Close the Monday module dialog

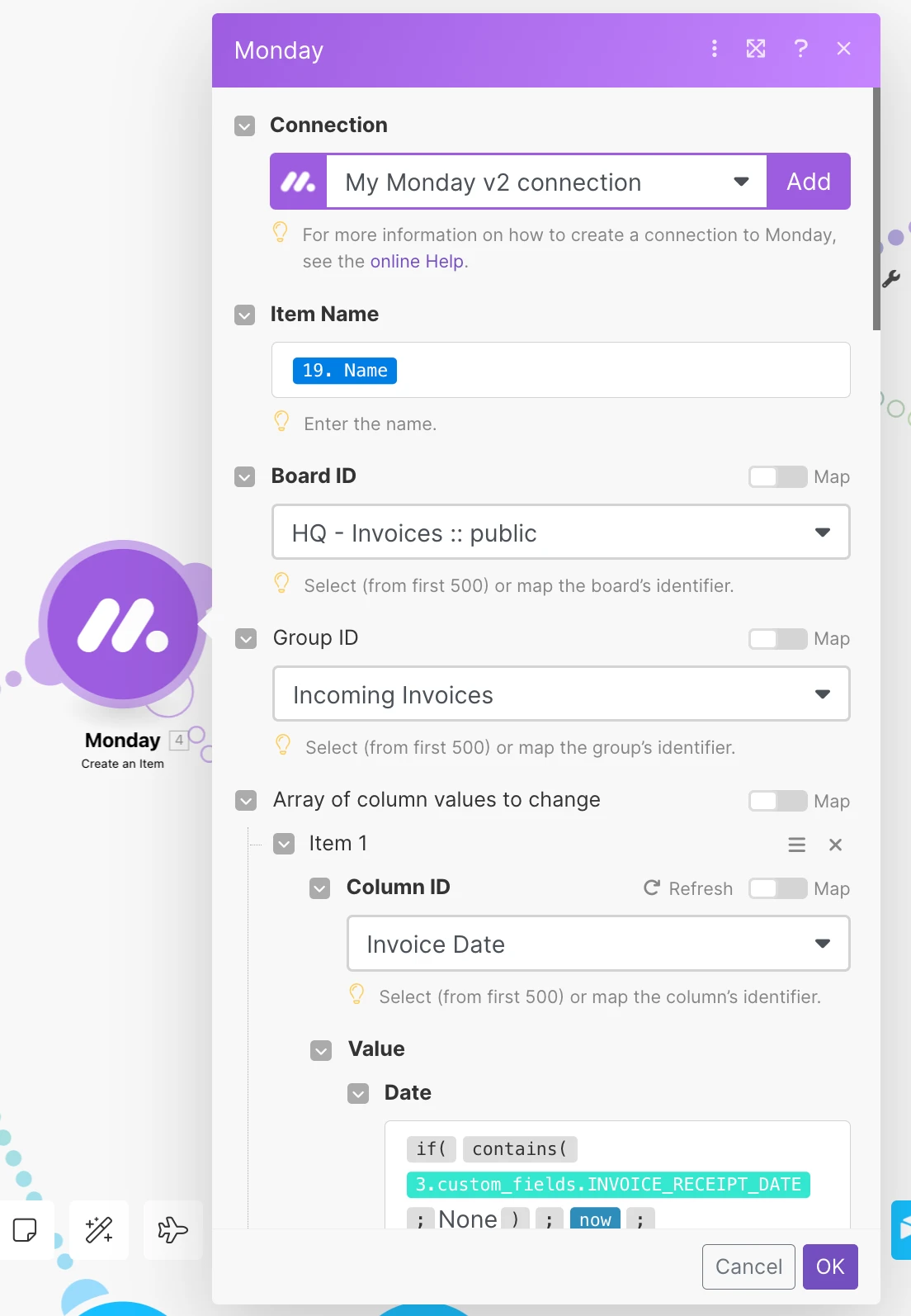click(x=843, y=49)
